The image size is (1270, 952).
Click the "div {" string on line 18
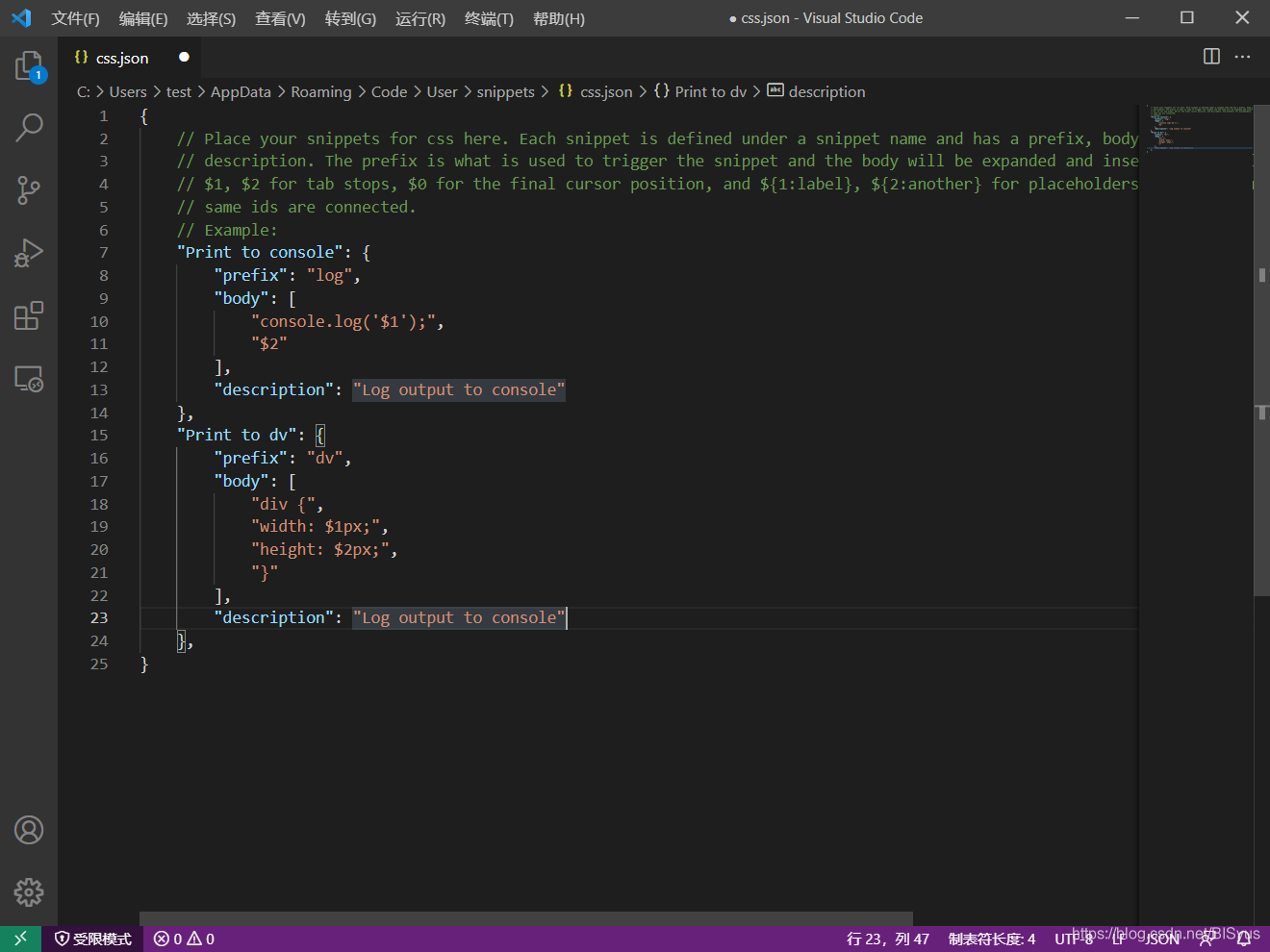coord(283,504)
